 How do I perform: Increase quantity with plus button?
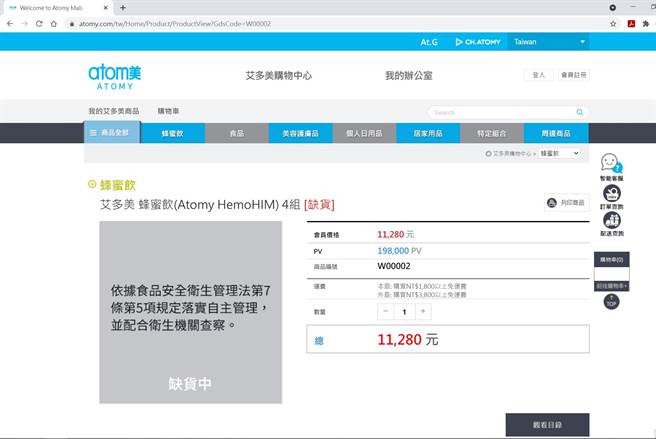[x=423, y=311]
